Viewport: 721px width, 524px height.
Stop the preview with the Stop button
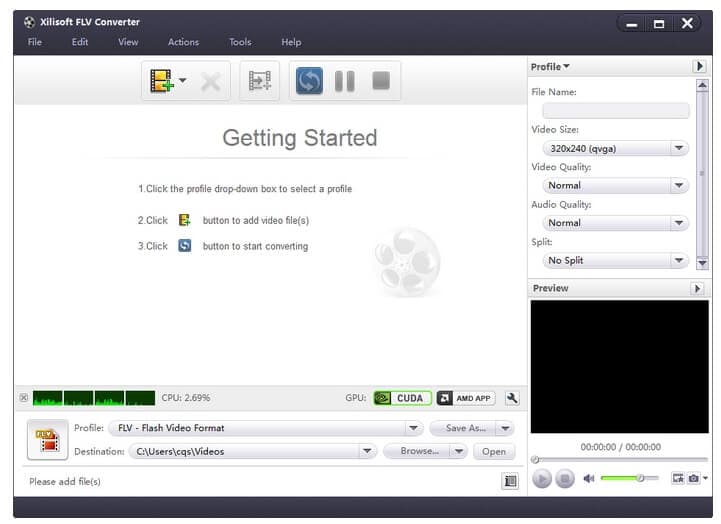(x=565, y=479)
